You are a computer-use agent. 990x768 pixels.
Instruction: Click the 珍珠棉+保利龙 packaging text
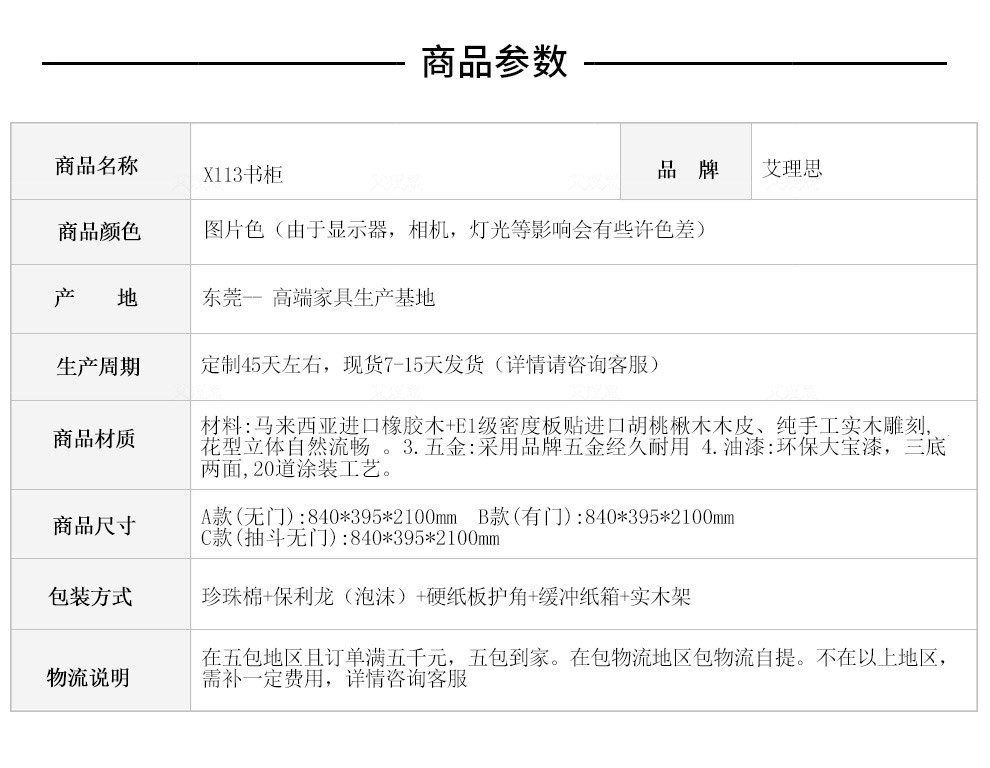pyautogui.click(x=446, y=596)
